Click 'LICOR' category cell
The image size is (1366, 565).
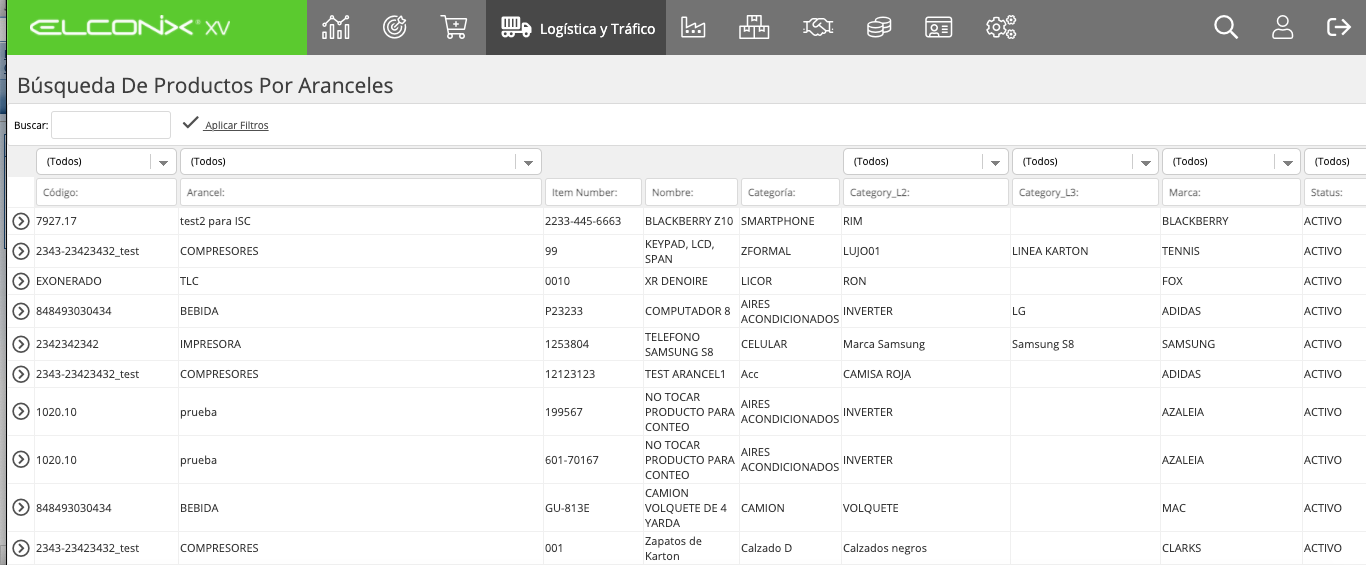coord(757,281)
